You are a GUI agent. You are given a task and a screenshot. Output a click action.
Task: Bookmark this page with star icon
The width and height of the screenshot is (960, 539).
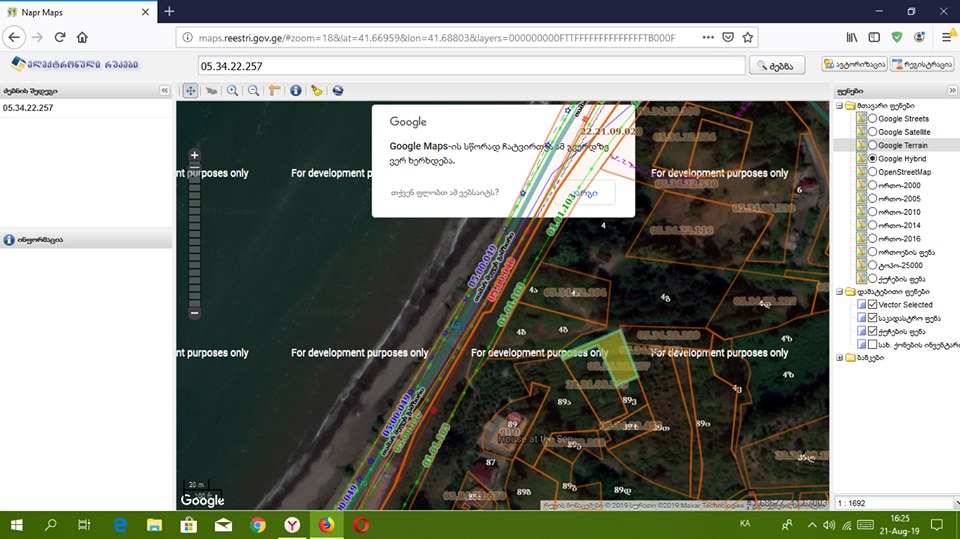[748, 37]
